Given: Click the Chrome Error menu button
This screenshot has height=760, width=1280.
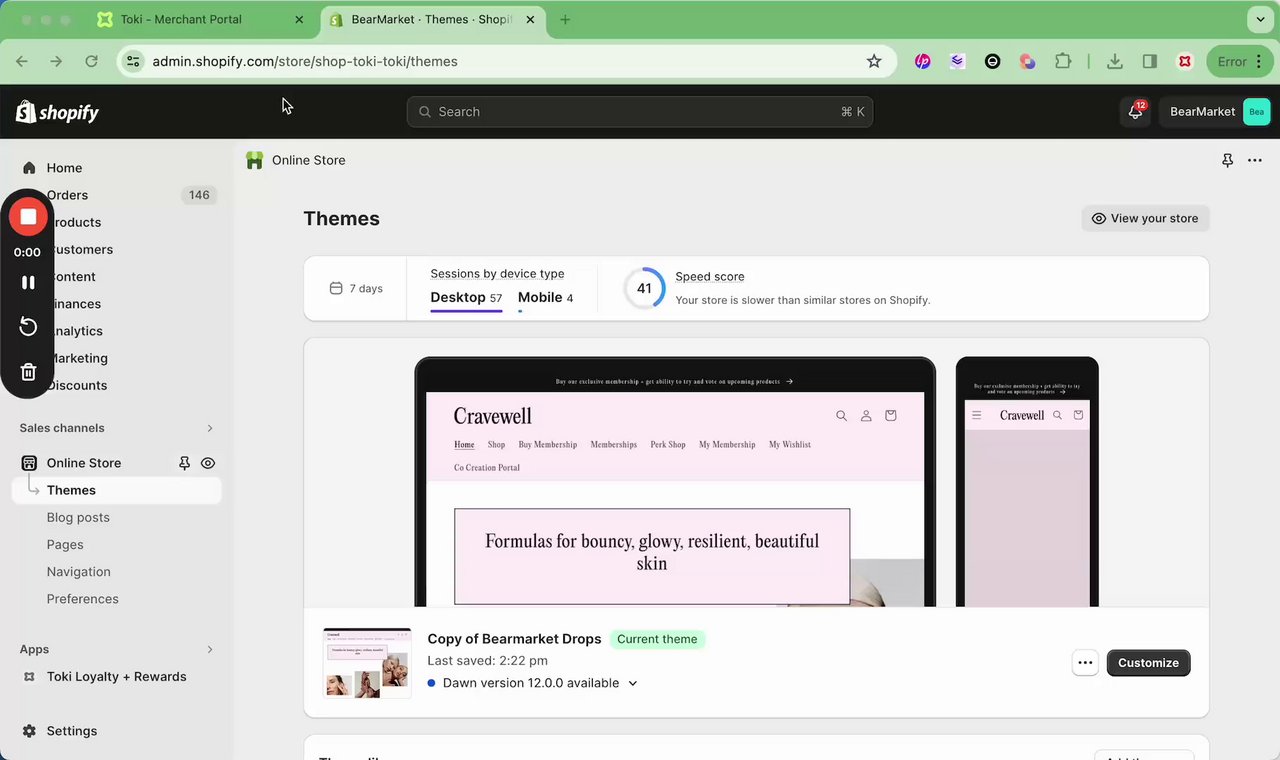Looking at the screenshot, I should point(1240,61).
